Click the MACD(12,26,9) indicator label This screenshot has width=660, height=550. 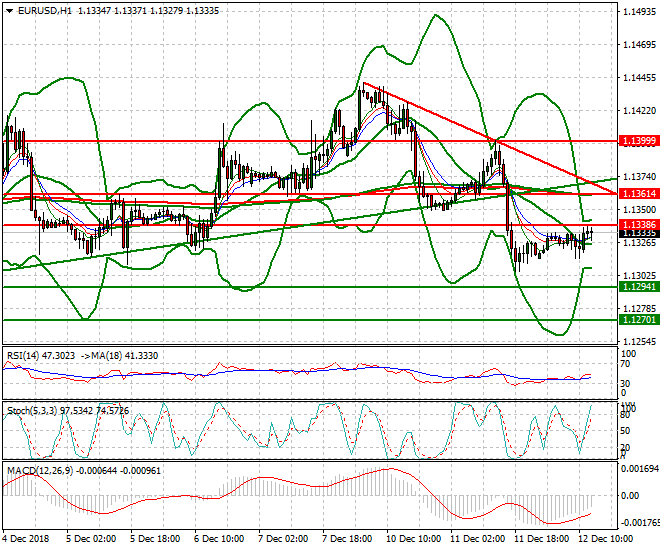tap(36, 469)
